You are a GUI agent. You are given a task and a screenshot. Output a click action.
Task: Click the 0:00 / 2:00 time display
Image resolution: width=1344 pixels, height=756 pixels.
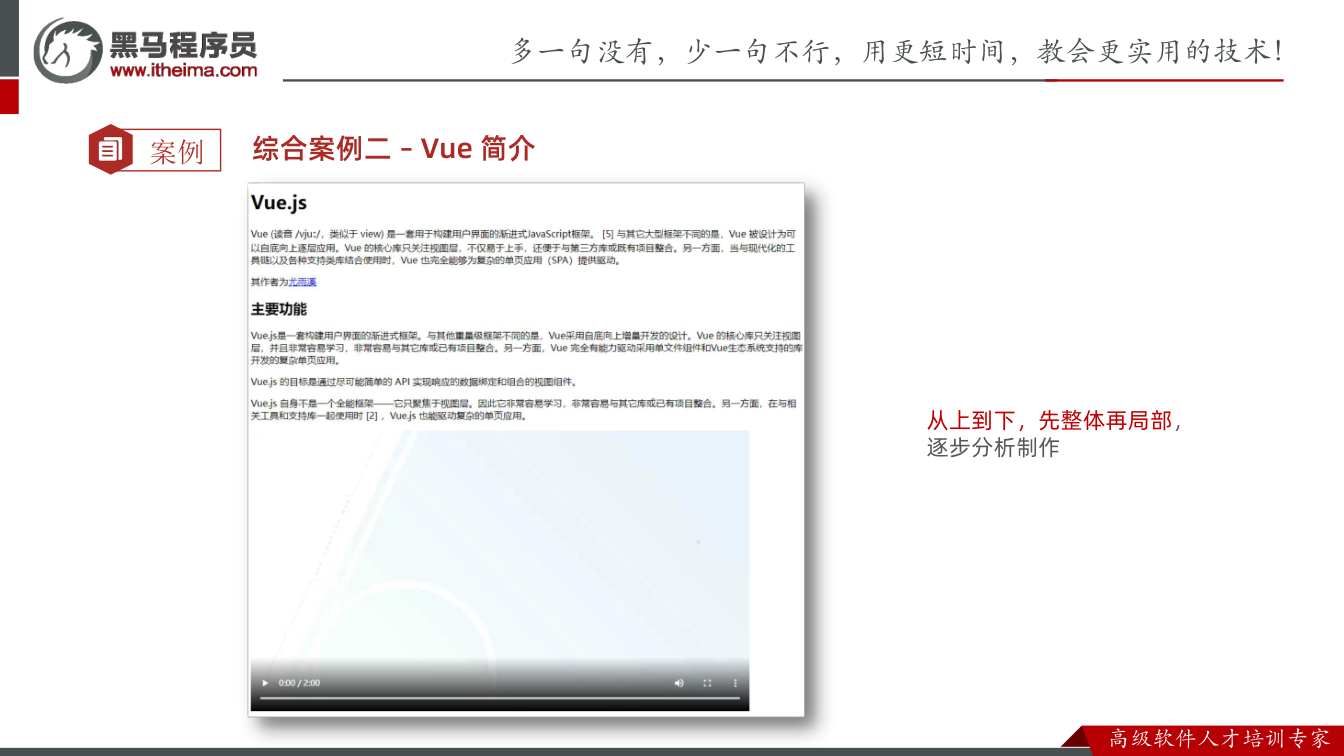pos(299,683)
